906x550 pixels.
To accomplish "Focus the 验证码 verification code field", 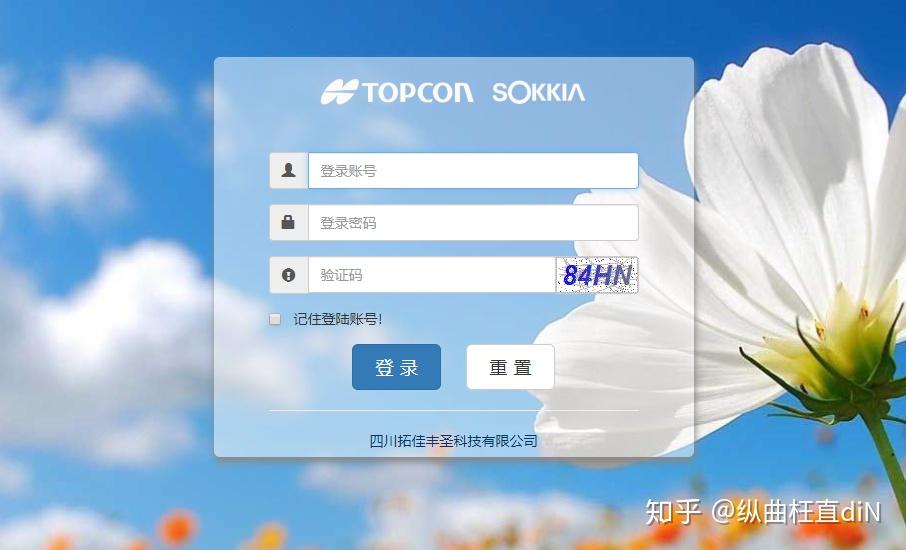I will [432, 275].
